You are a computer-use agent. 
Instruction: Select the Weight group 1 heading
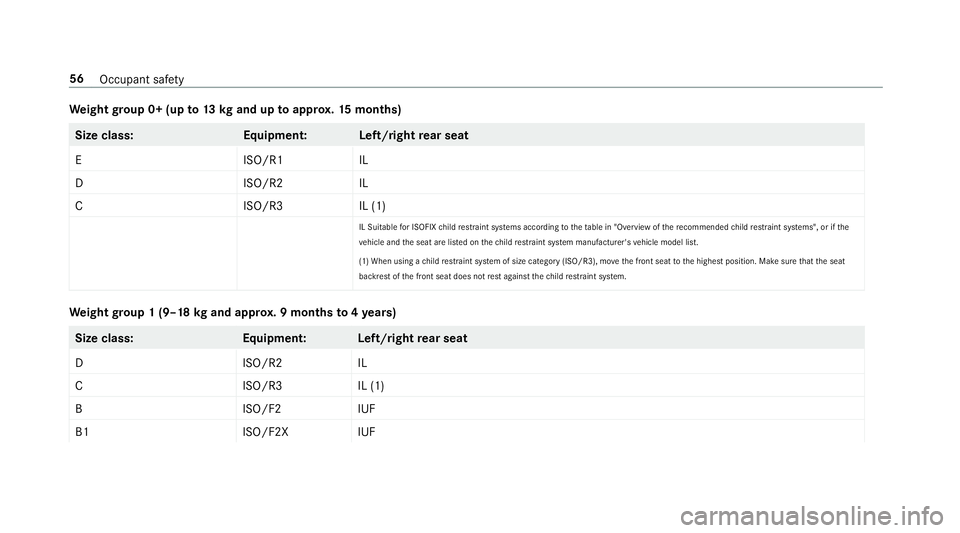click(233, 313)
